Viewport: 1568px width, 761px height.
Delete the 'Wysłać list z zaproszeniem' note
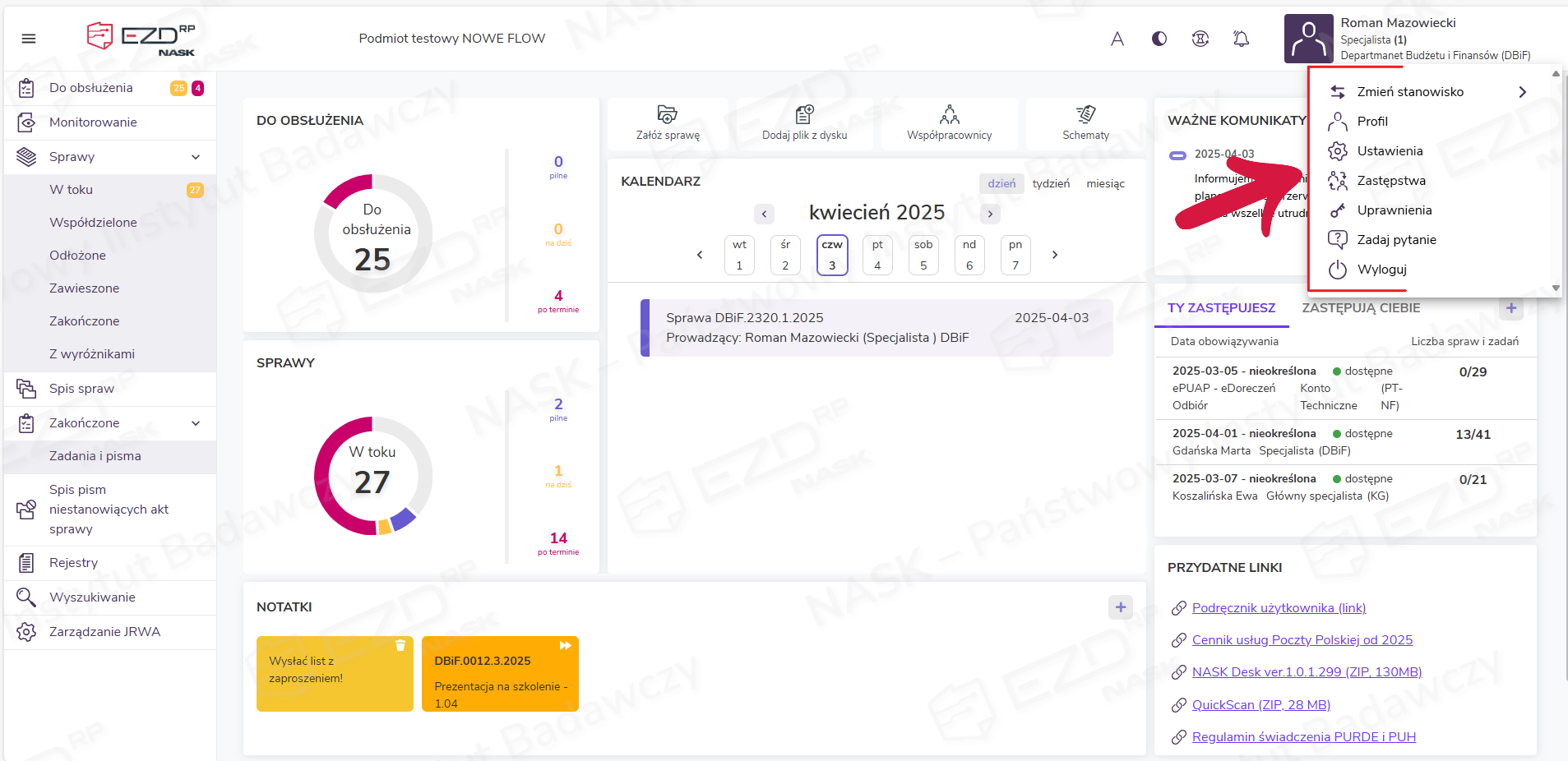pos(400,646)
